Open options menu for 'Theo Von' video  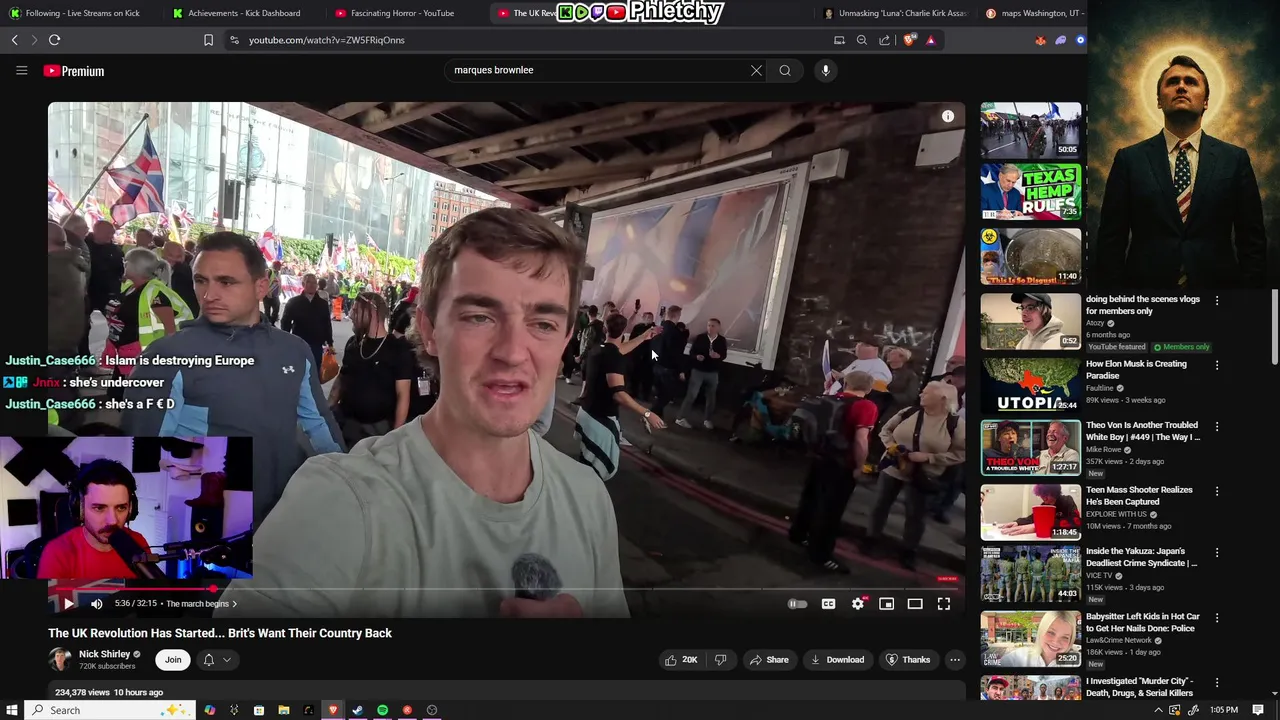coord(1217,426)
